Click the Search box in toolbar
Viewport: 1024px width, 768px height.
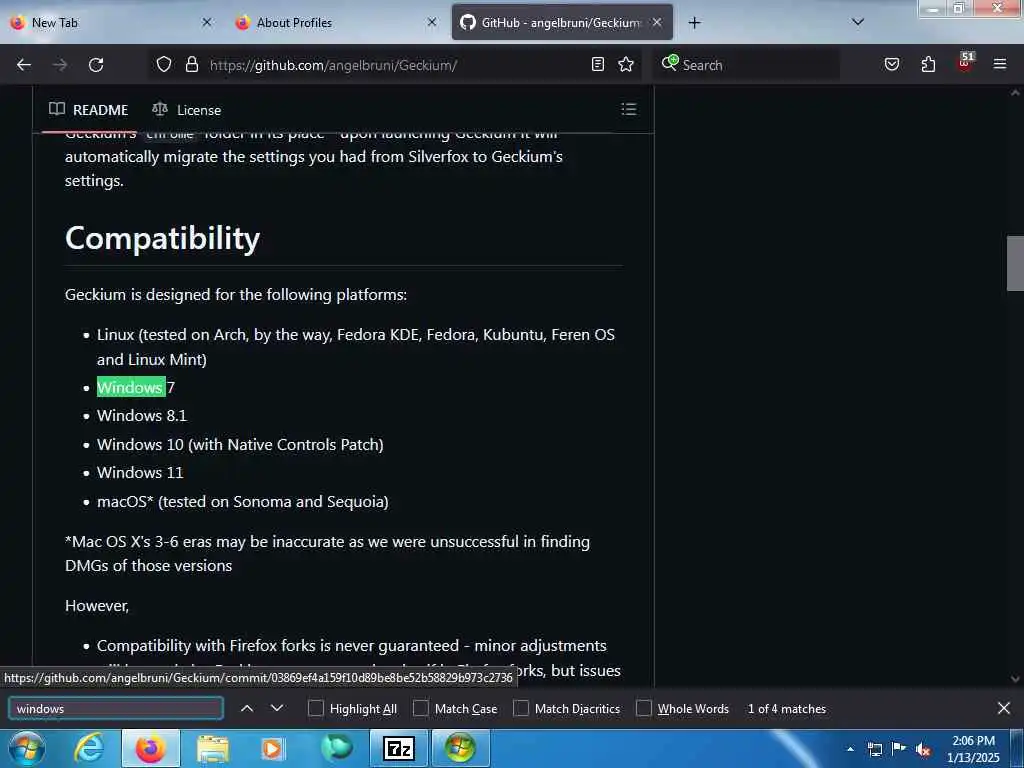(746, 65)
